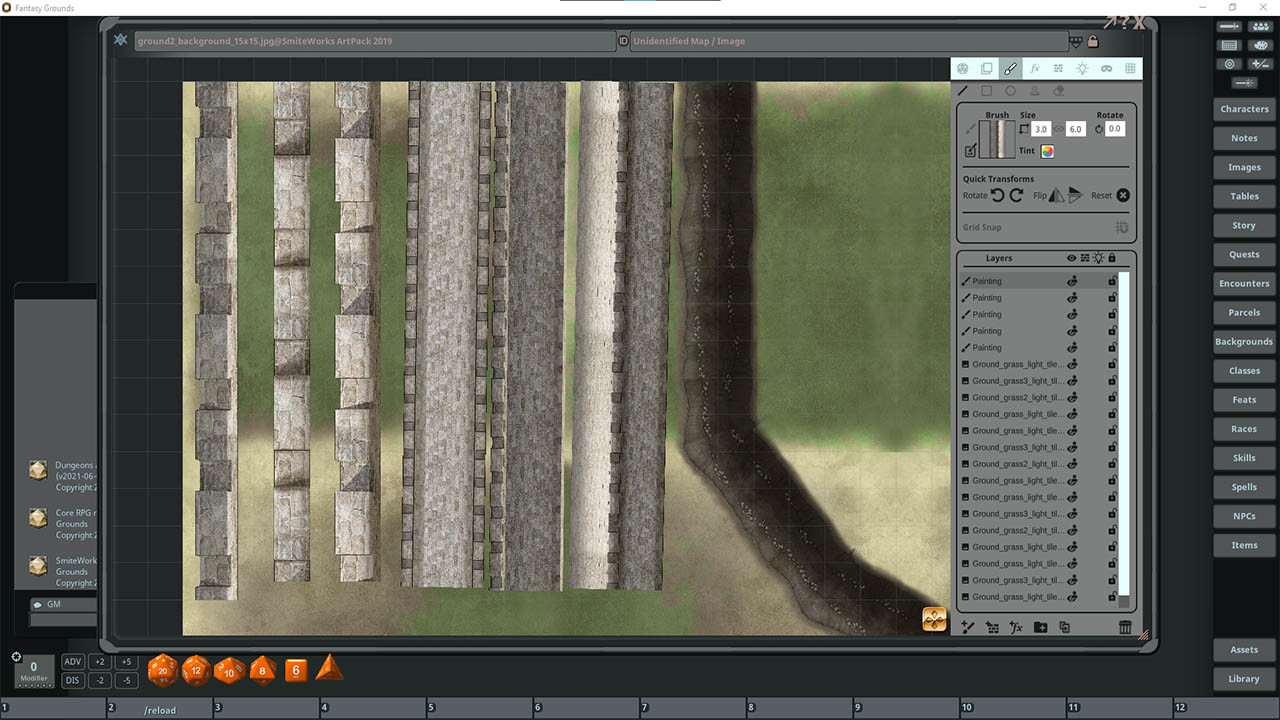
Task: Enable the ADV advantage button
Action: [72, 661]
